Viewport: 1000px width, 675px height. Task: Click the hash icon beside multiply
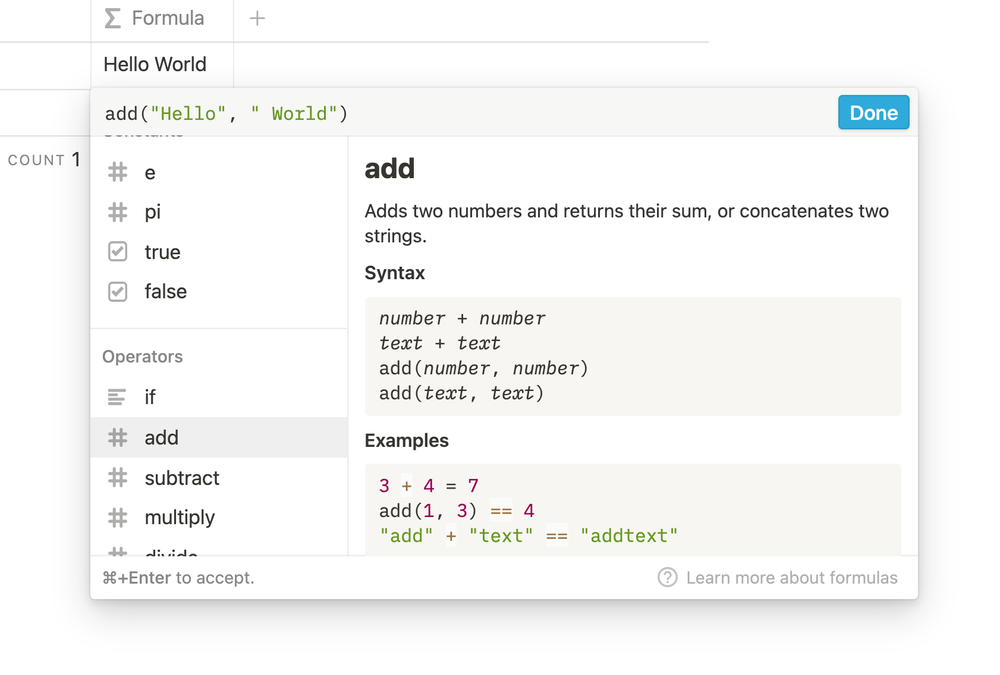[x=117, y=517]
